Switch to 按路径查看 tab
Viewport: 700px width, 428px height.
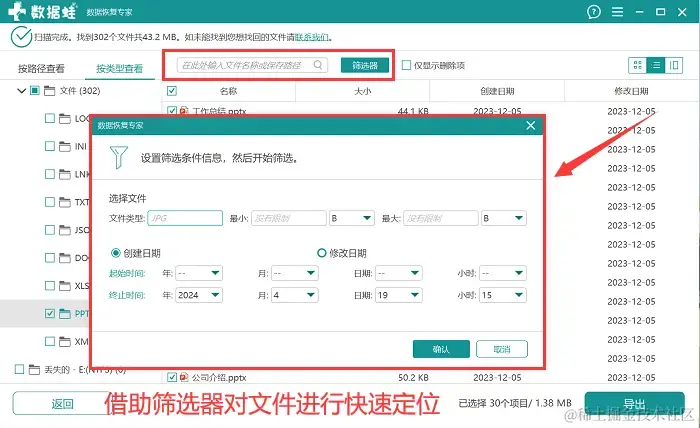coord(41,68)
